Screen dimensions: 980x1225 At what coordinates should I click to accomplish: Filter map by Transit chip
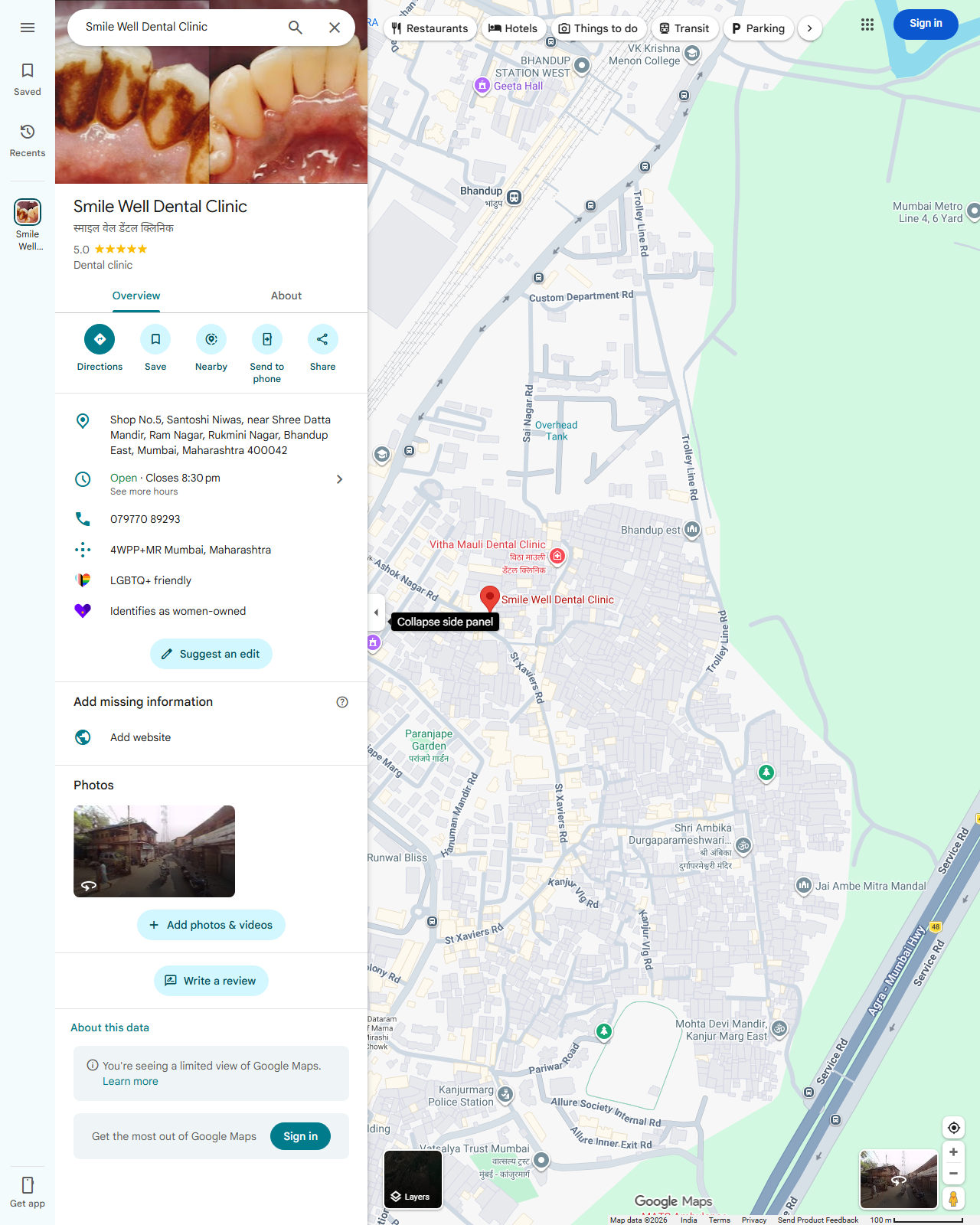pyautogui.click(x=684, y=28)
